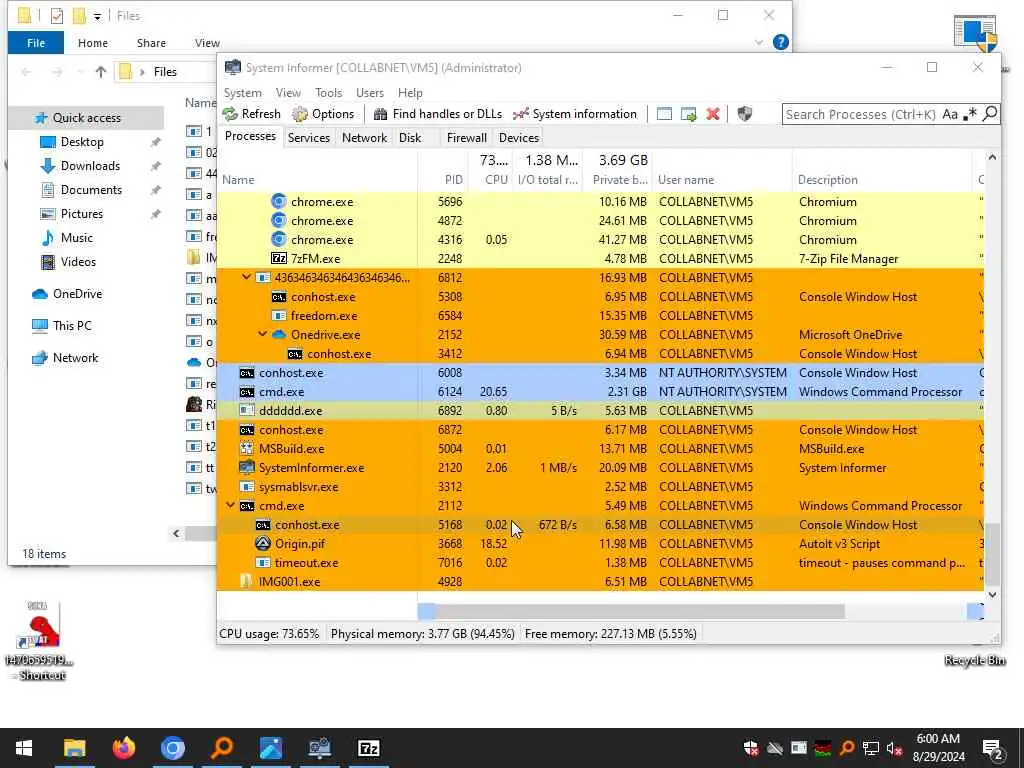Screen dimensions: 1024x768
Task: Open Find handles or DLLs
Action: (x=438, y=114)
